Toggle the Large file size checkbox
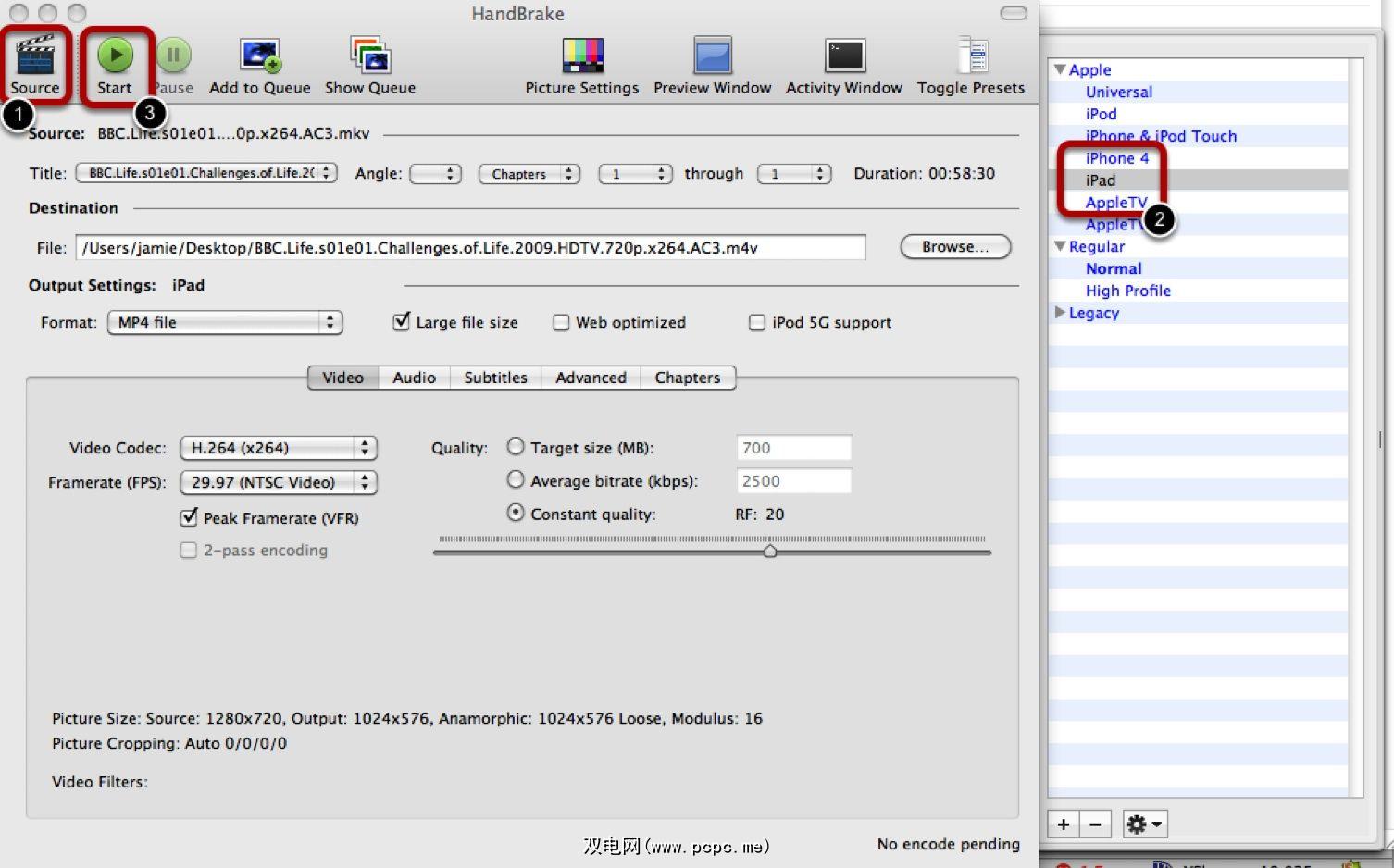Viewport: 1394px width, 868px height. [x=402, y=322]
